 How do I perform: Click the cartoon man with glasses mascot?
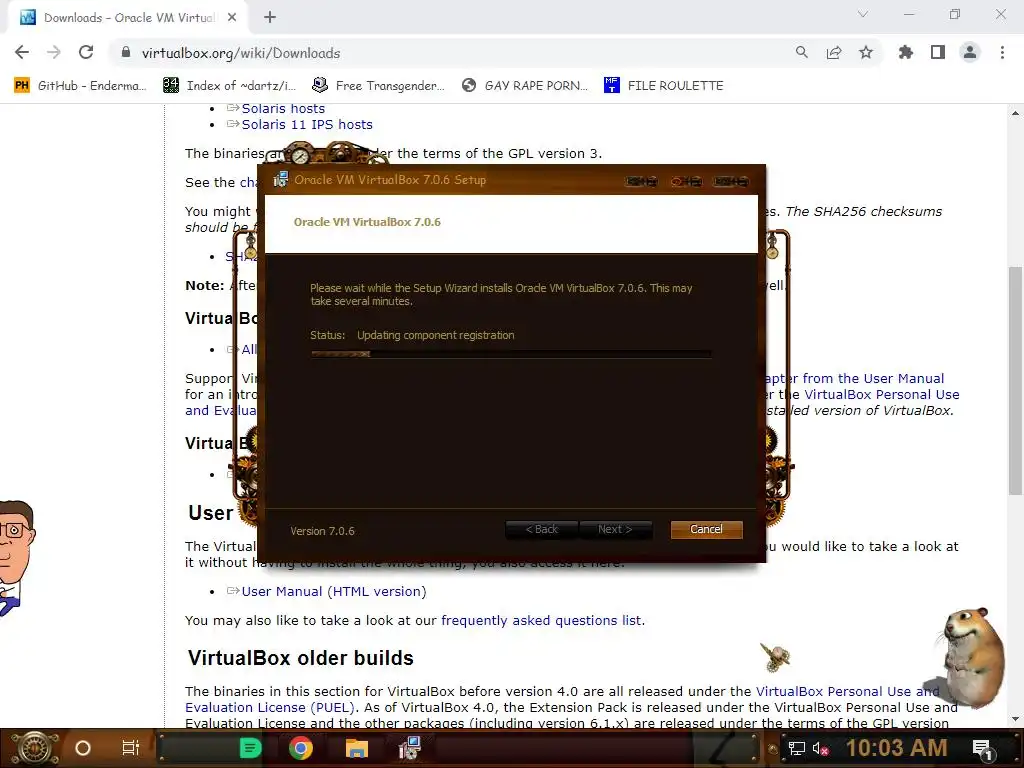16,558
